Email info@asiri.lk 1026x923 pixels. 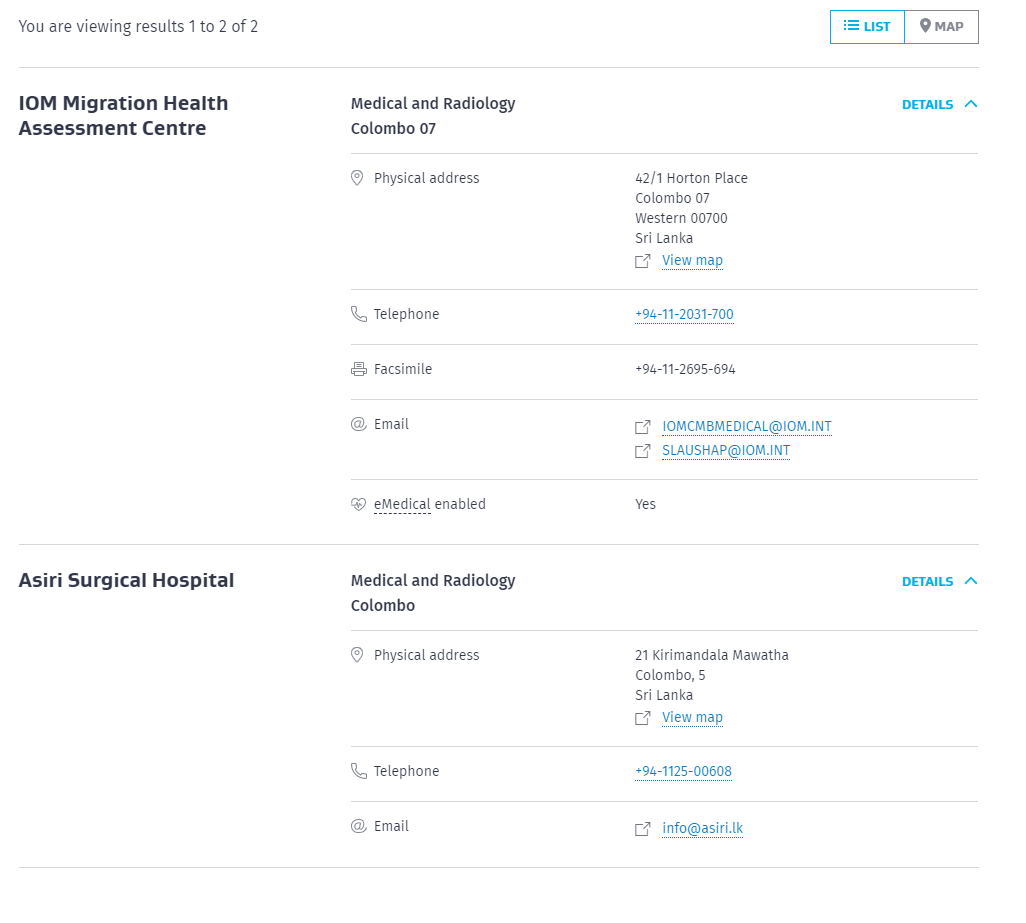[x=702, y=829]
